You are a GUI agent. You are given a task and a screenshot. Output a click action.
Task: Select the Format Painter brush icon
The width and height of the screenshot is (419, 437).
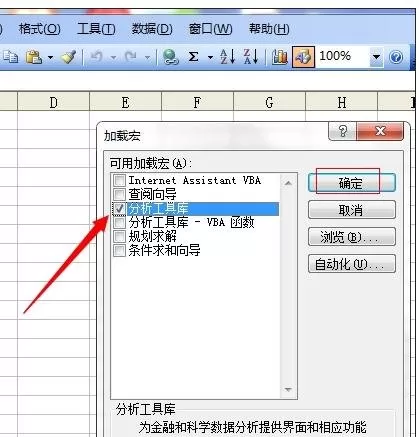coord(69,57)
